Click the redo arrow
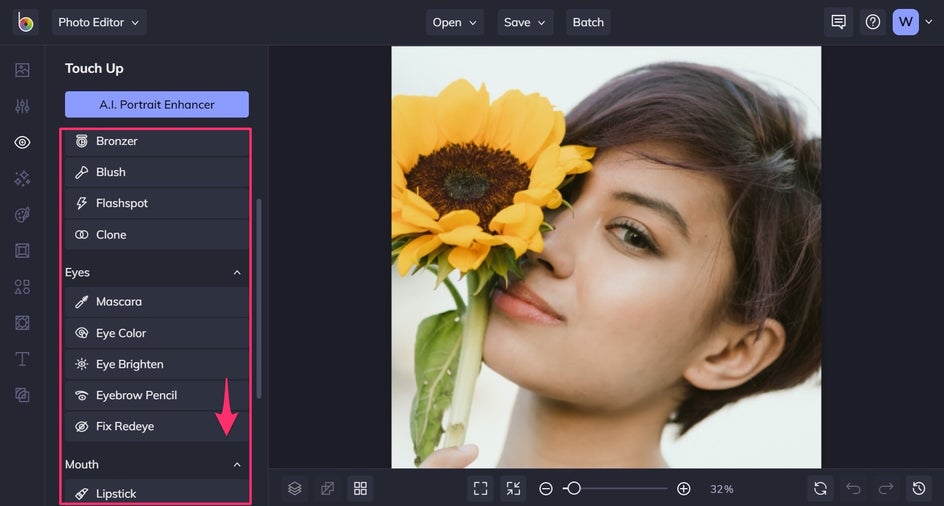This screenshot has height=506, width=944. tap(886, 489)
